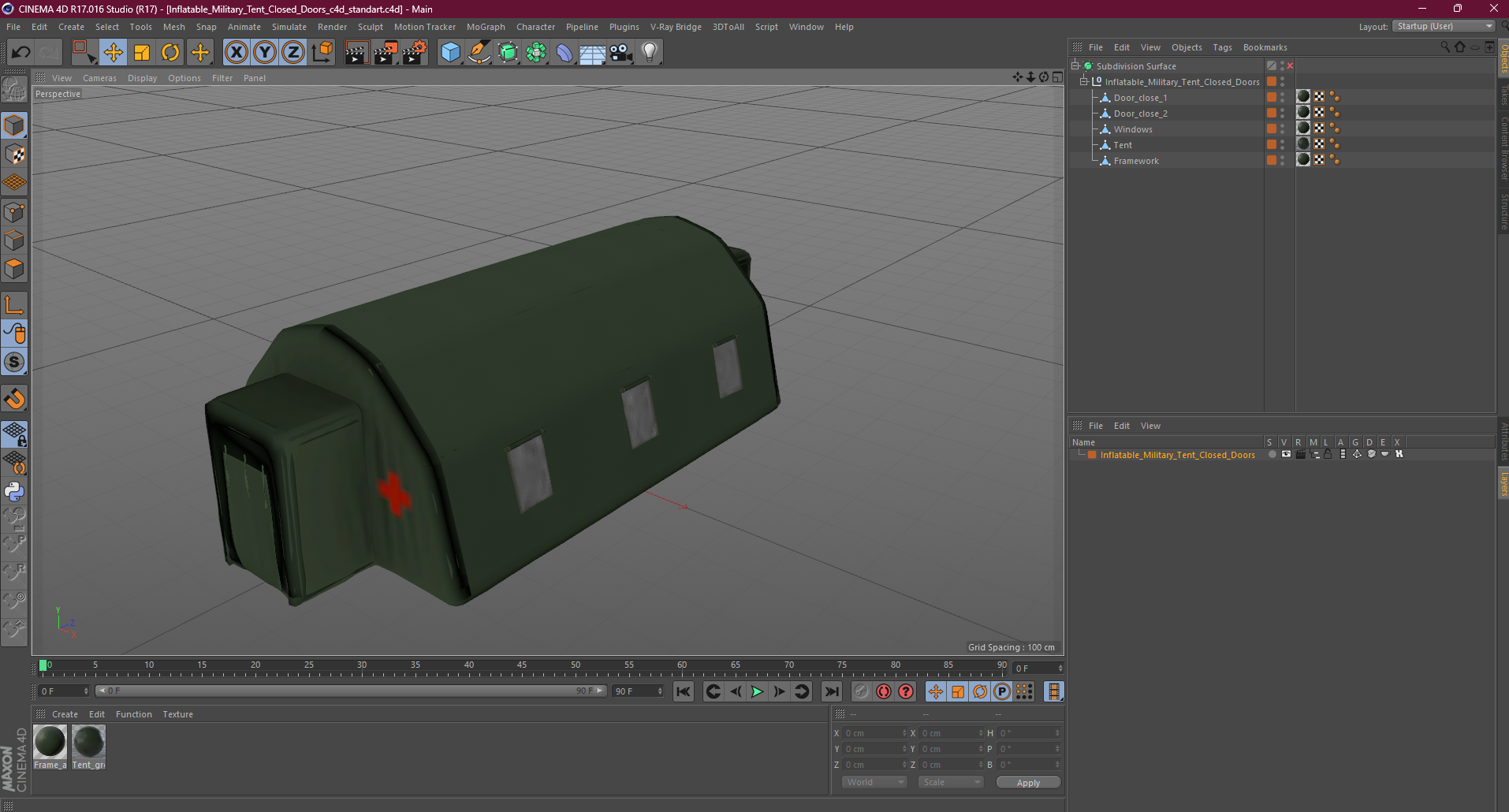Select the Move tool
Screen dimensions: 1509x812
[x=114, y=53]
